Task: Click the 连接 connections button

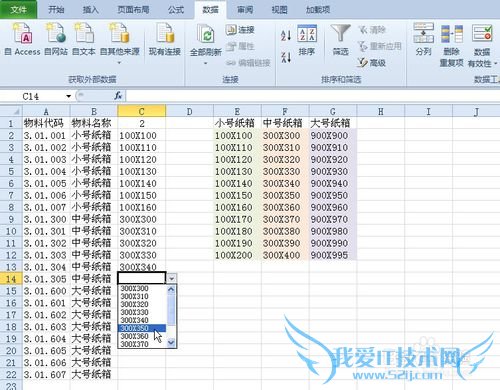Action: coord(240,30)
